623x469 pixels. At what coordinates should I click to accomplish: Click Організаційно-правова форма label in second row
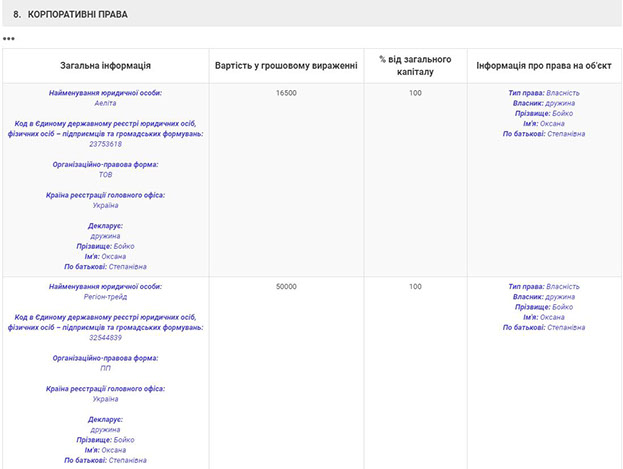tap(105, 358)
